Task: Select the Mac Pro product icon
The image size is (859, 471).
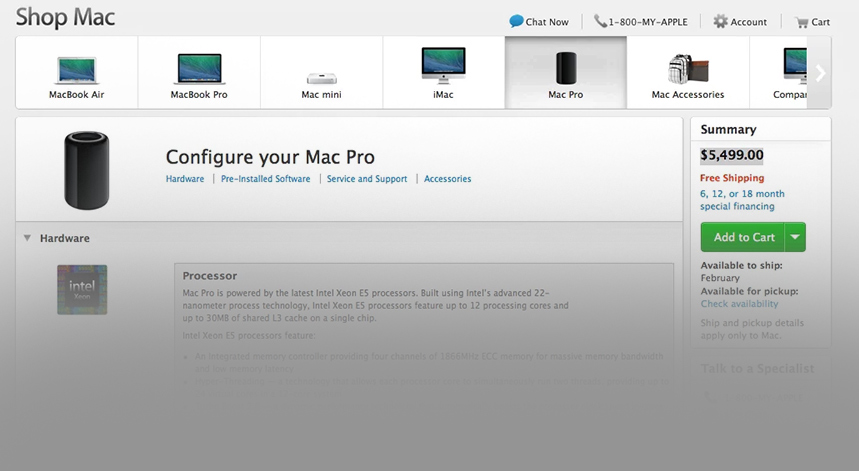Action: pos(566,68)
